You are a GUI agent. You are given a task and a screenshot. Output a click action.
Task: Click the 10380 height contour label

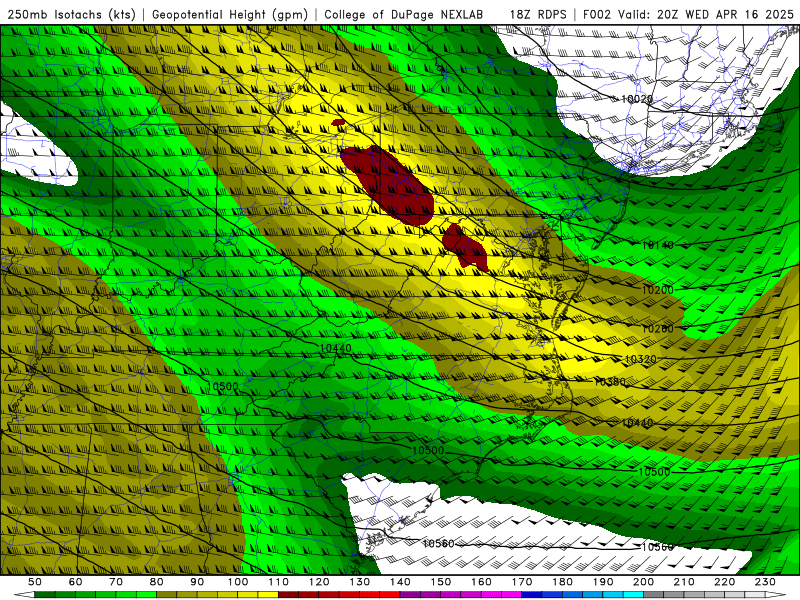pos(610,382)
